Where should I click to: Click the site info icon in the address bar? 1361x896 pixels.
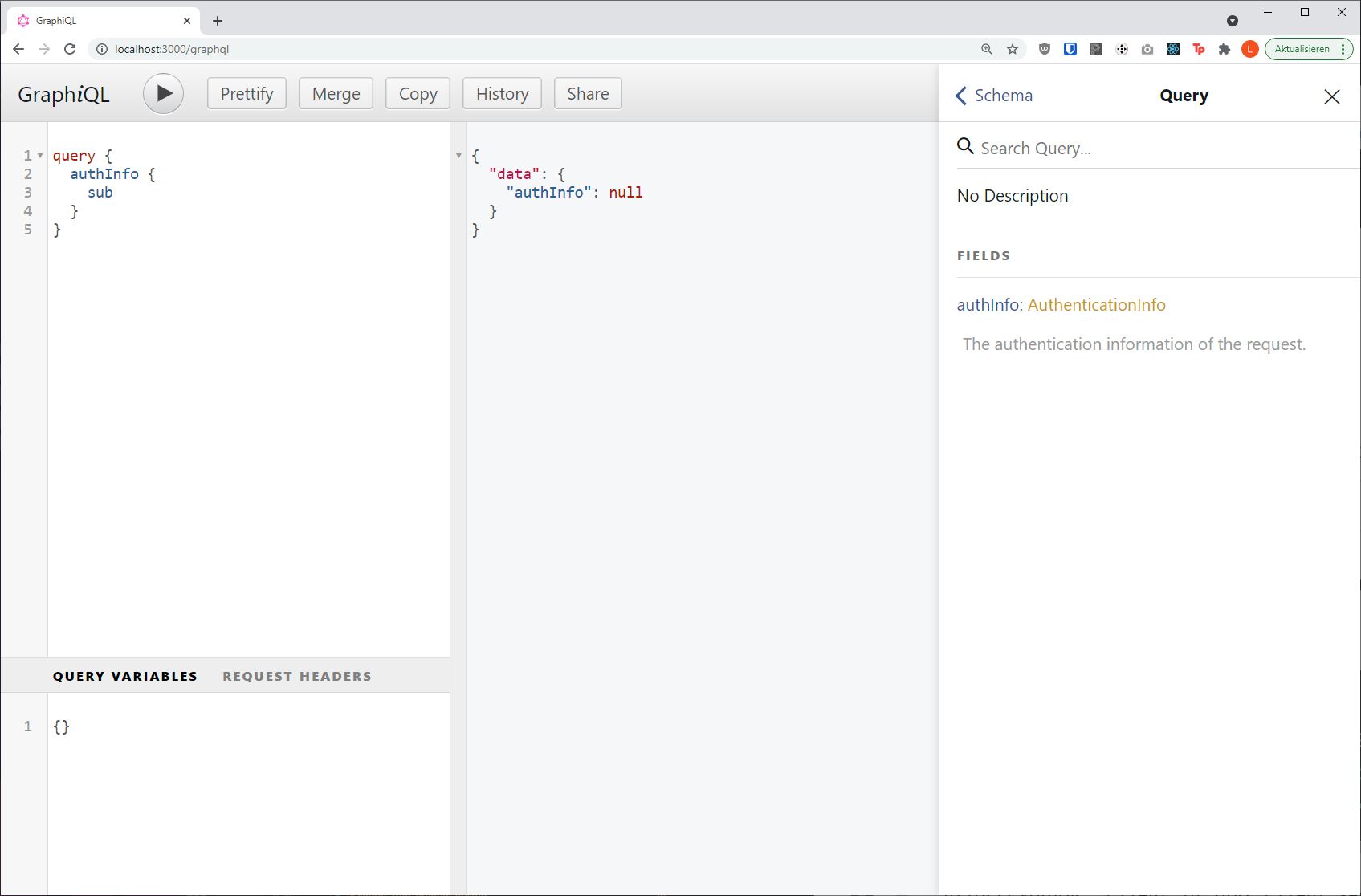pos(101,49)
